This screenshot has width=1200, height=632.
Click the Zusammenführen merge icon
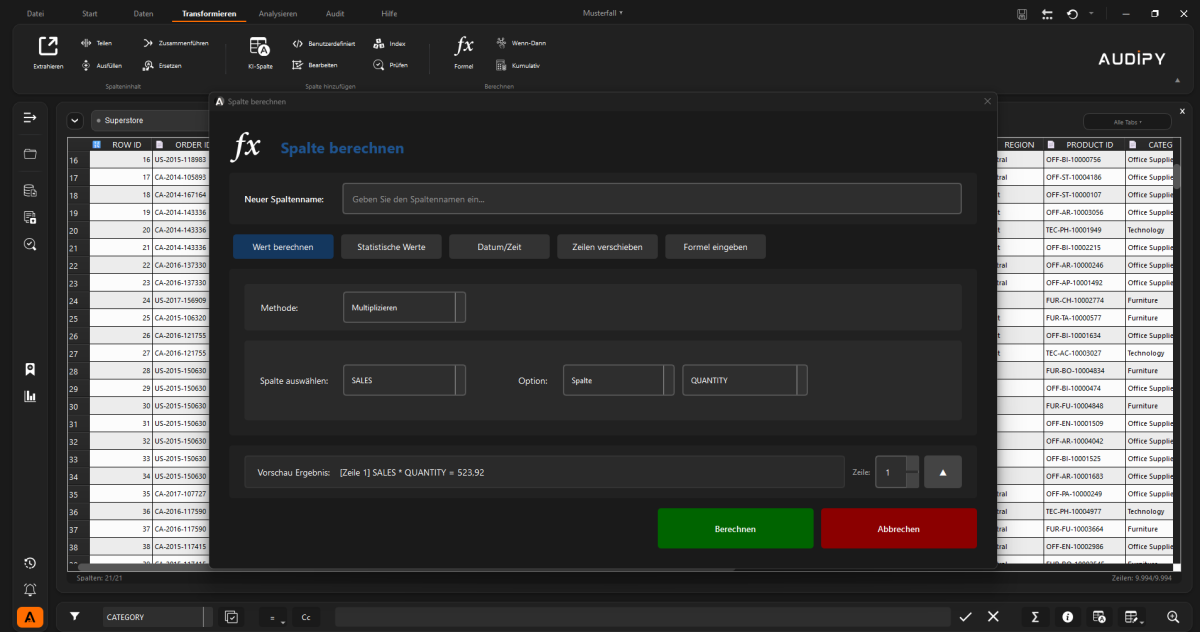pos(148,43)
